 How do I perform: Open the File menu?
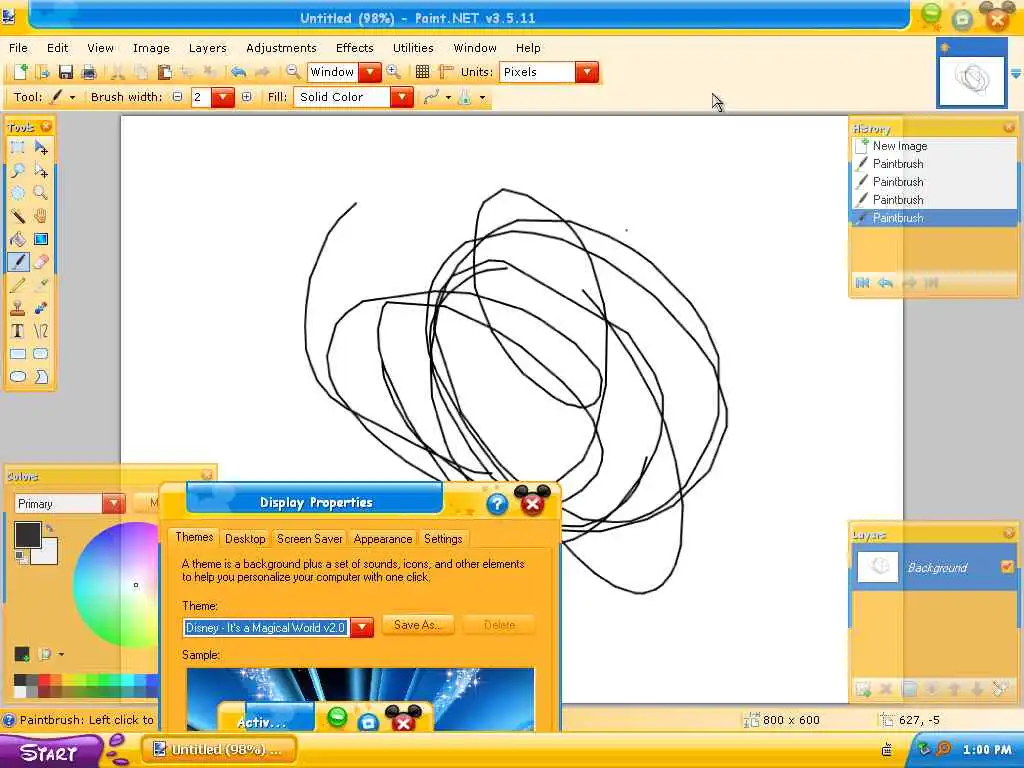pos(18,48)
